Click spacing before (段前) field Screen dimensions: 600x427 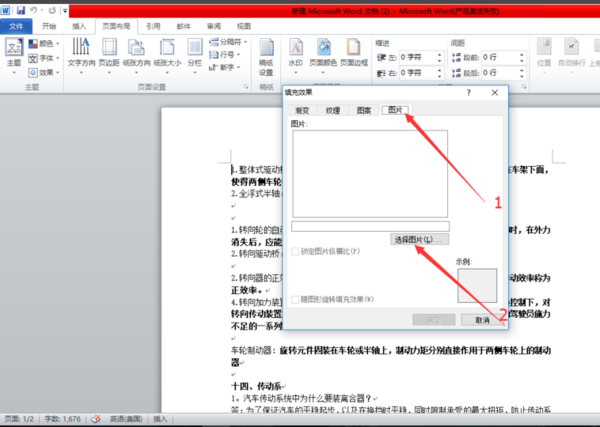[x=500, y=57]
